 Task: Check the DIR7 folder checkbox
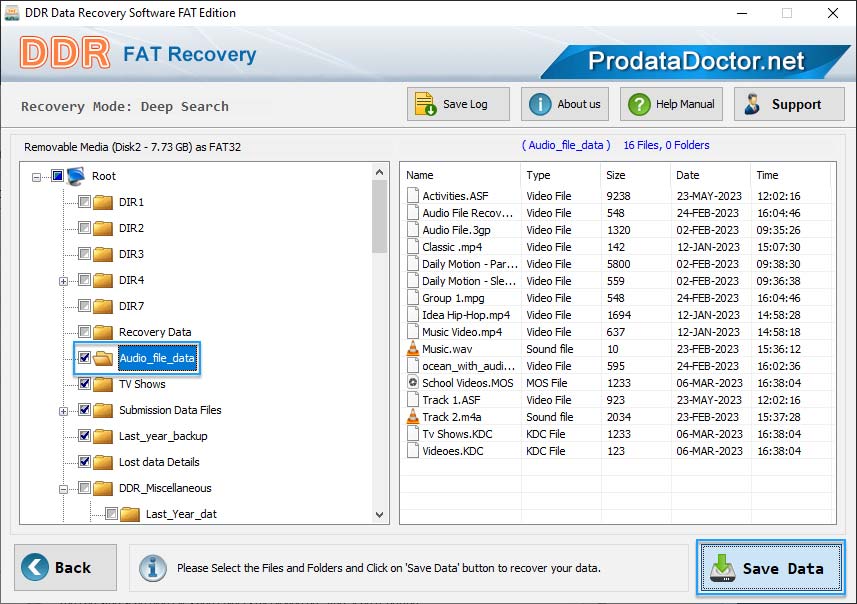tap(84, 305)
